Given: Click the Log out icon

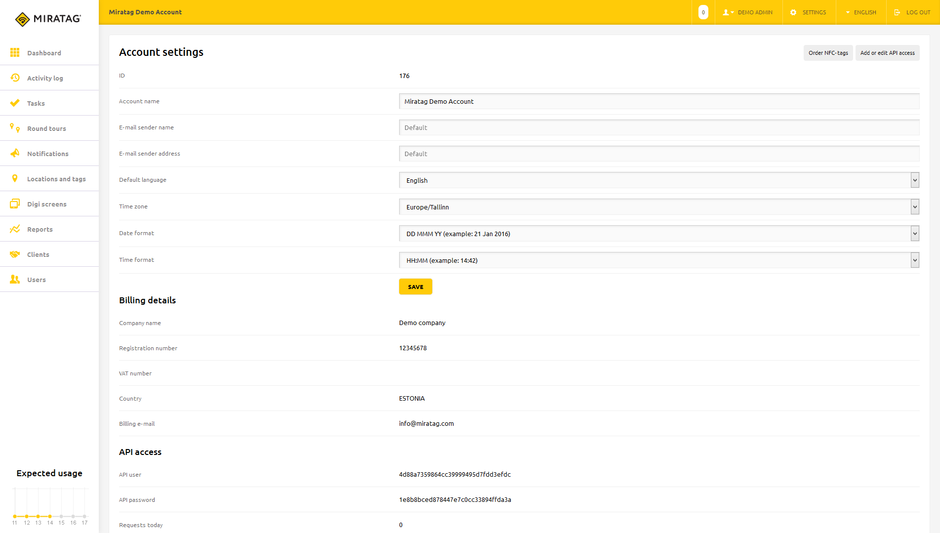Looking at the screenshot, I should (897, 12).
